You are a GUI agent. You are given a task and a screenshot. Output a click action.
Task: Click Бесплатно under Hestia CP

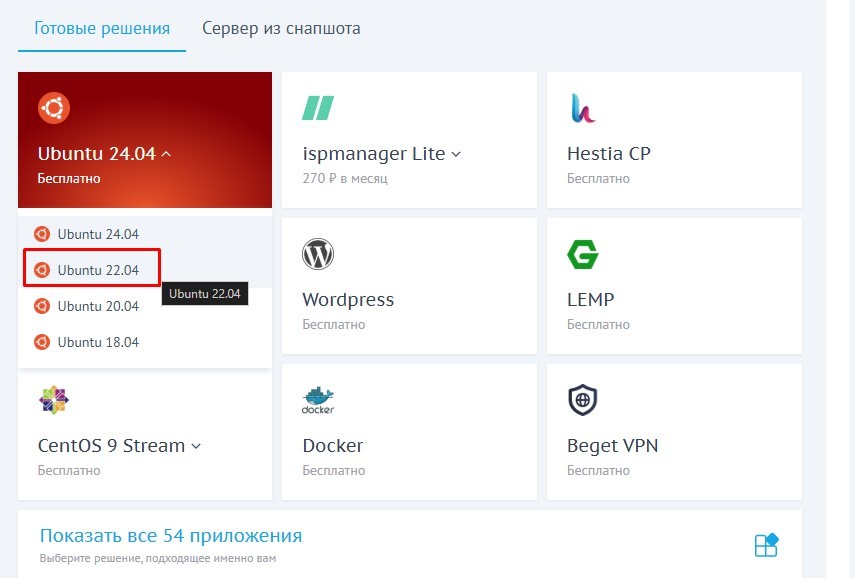(598, 178)
